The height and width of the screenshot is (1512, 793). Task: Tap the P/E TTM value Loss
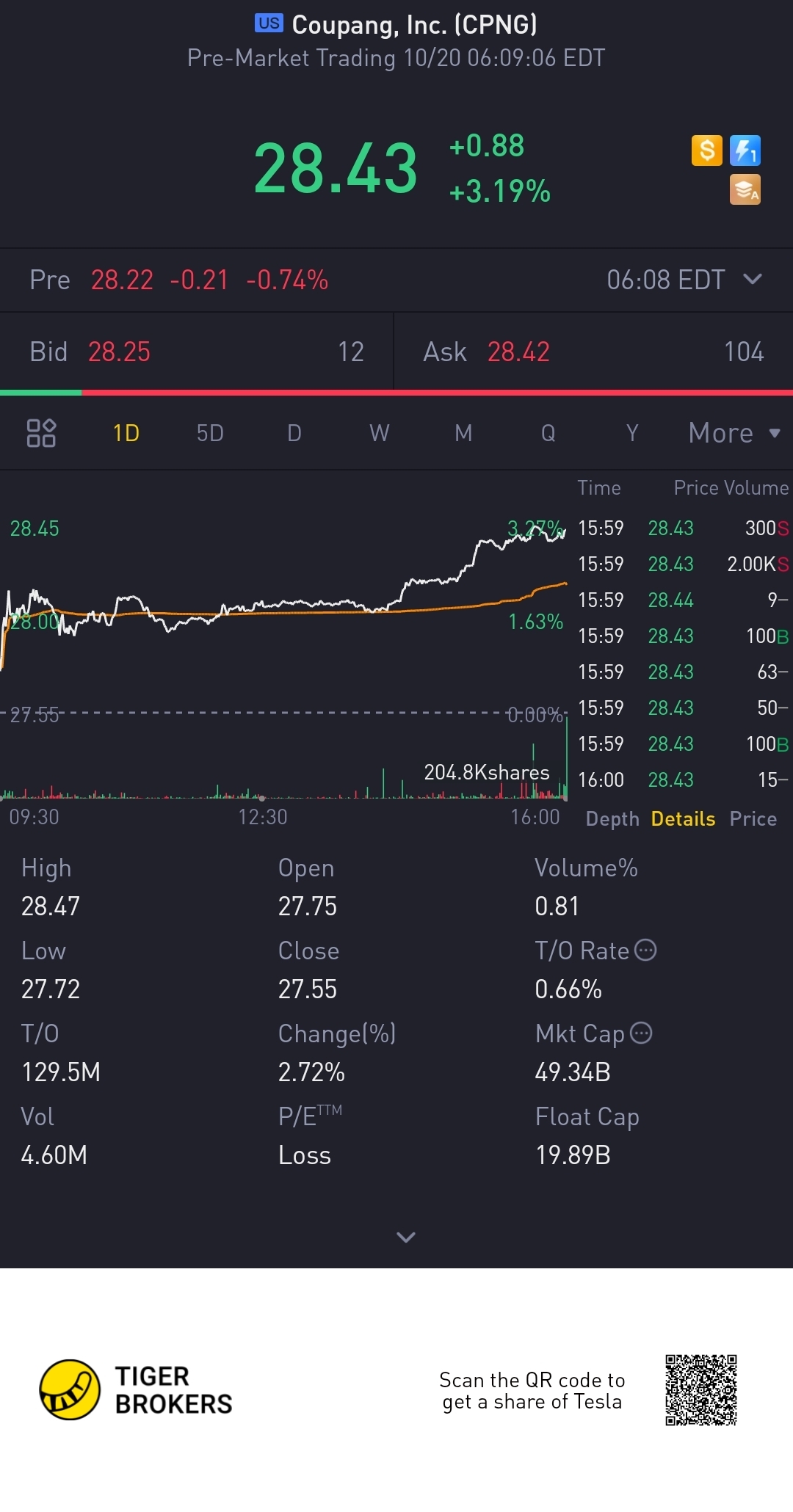tap(304, 1155)
